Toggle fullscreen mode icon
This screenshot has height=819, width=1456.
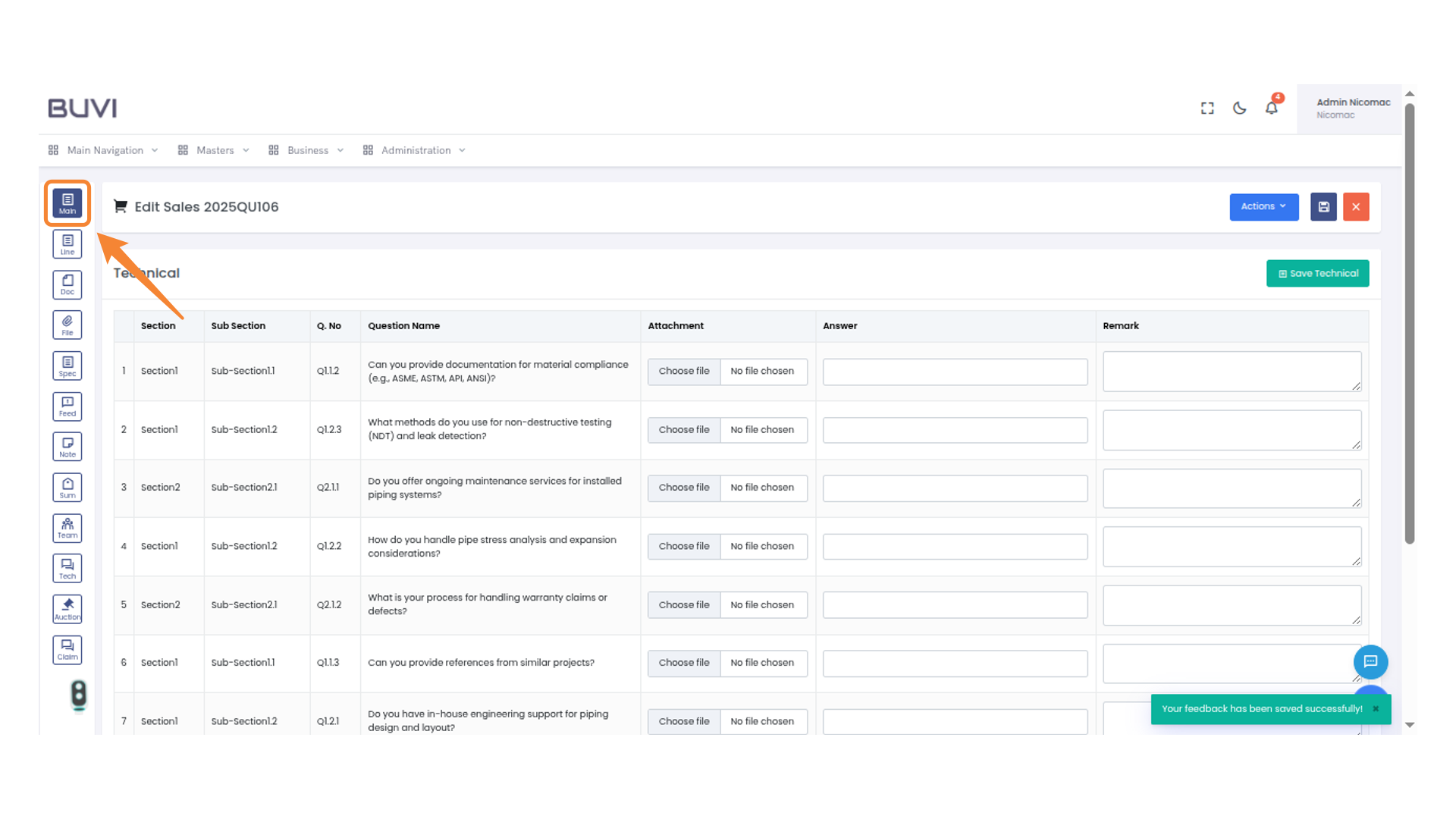point(1207,108)
